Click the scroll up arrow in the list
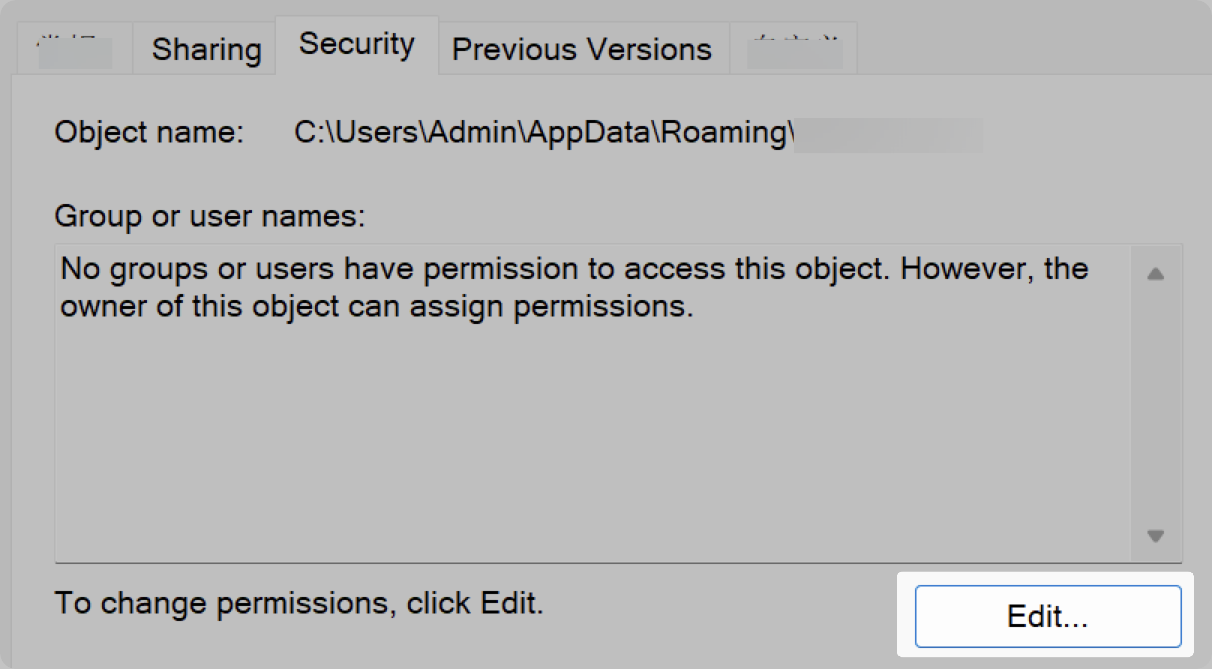This screenshot has height=669, width=1212. [1156, 273]
